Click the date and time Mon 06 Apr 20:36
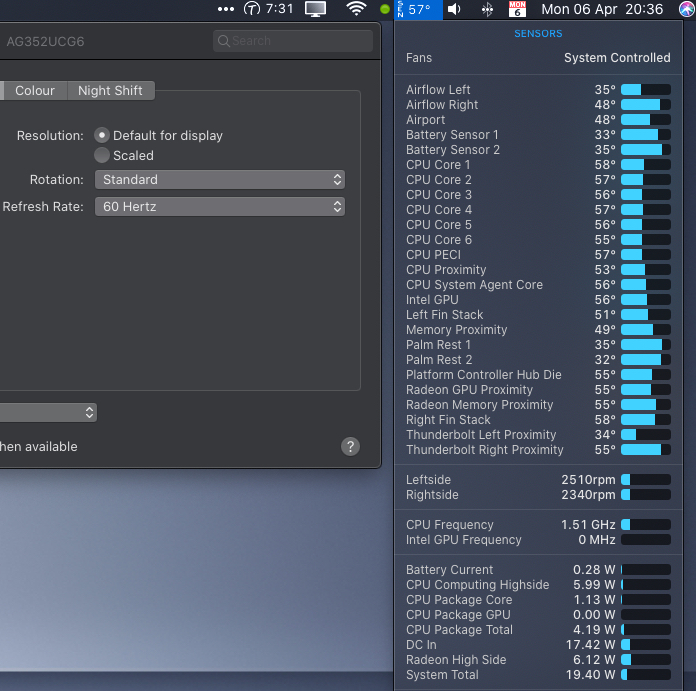This screenshot has width=696, height=691. 602,9
